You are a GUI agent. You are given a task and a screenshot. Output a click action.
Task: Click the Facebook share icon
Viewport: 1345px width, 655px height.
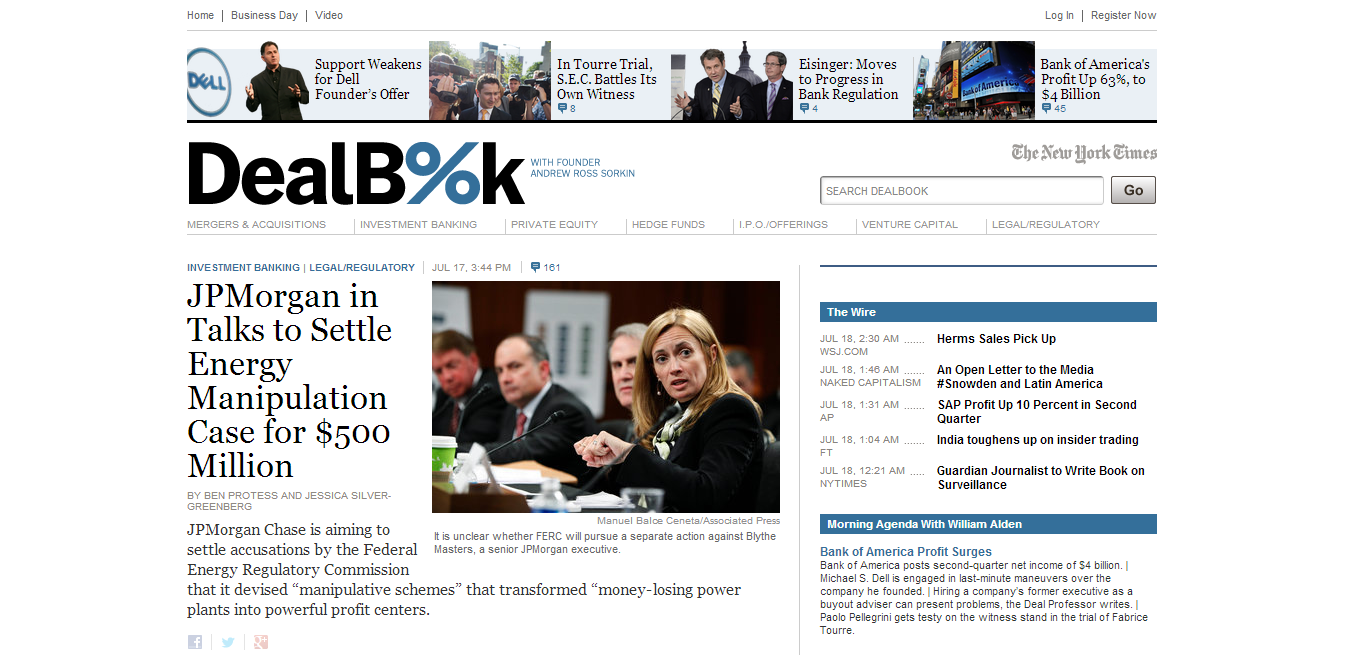195,642
